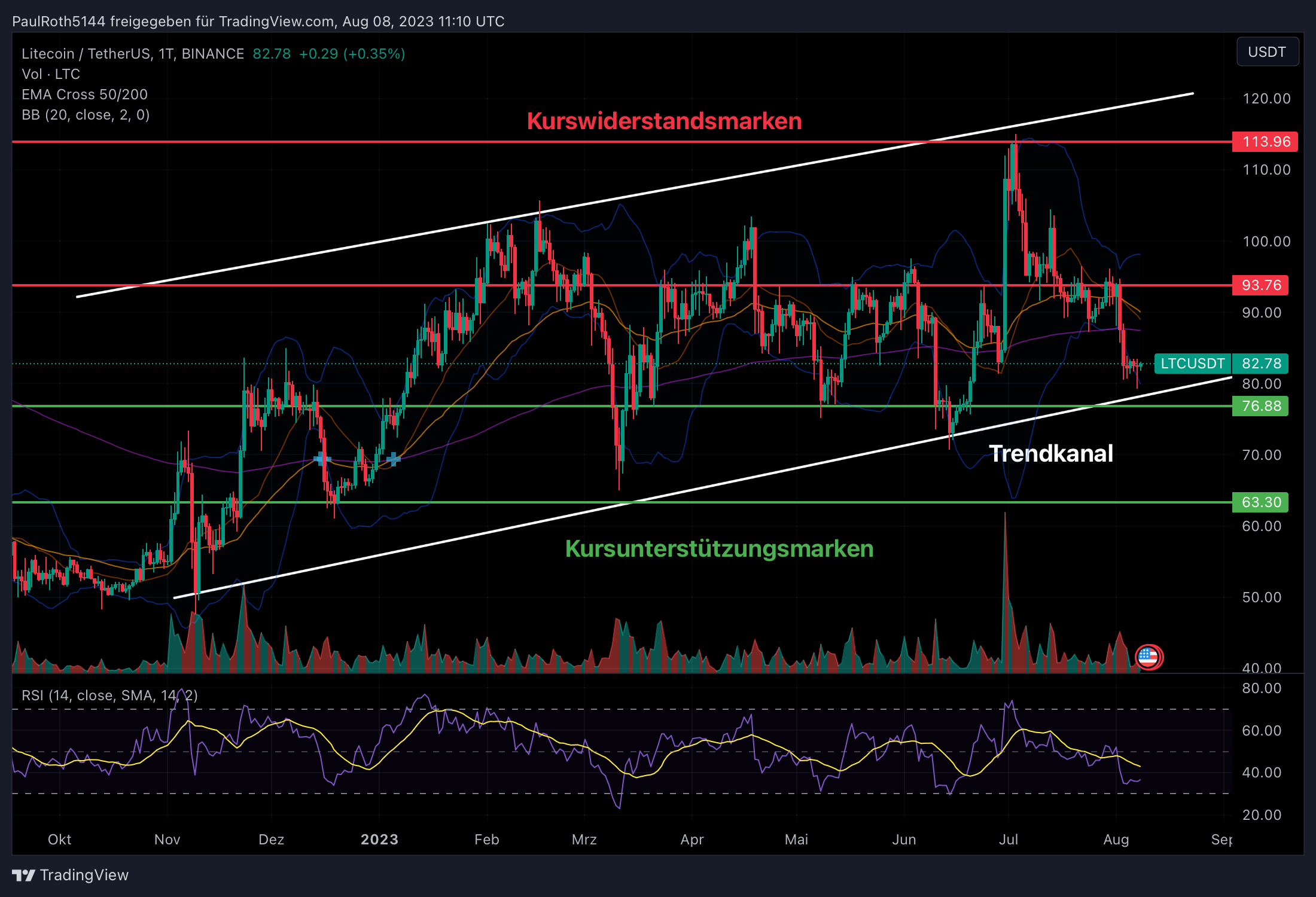
Task: Select the BB (20, close, 2, 0) legend
Action: [x=86, y=115]
